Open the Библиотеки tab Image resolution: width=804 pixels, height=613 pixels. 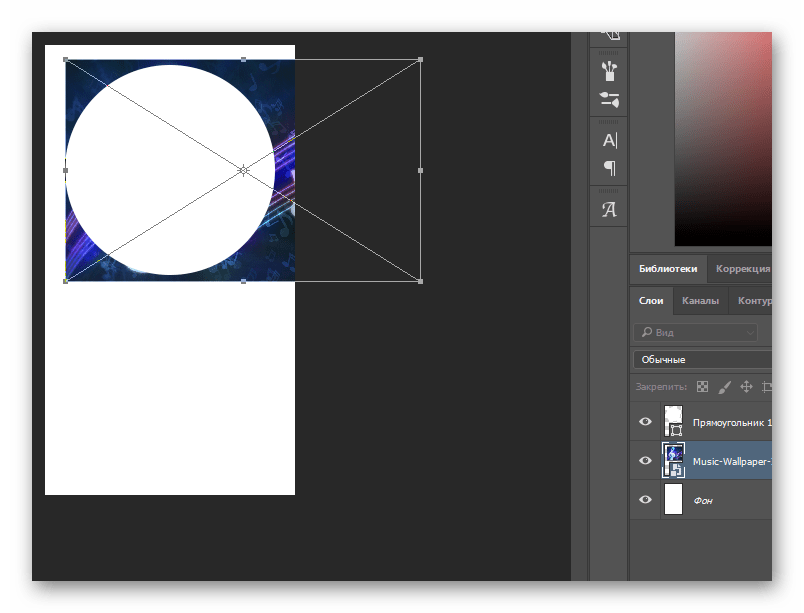(668, 269)
